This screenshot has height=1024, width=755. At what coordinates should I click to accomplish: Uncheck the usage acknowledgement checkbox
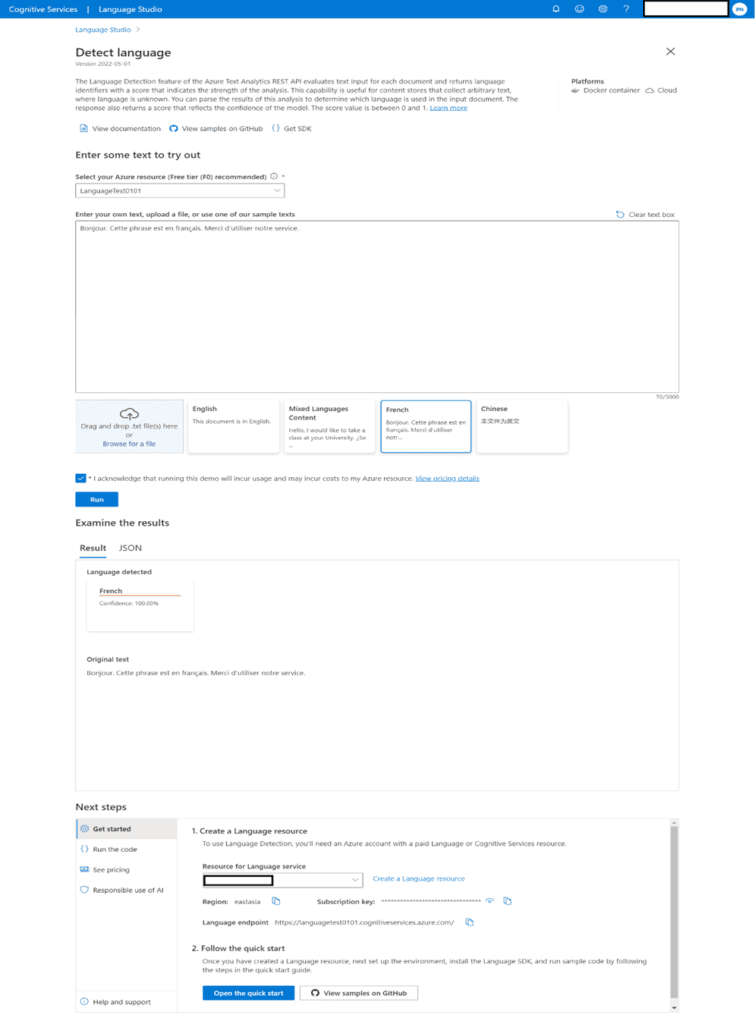coord(80,478)
